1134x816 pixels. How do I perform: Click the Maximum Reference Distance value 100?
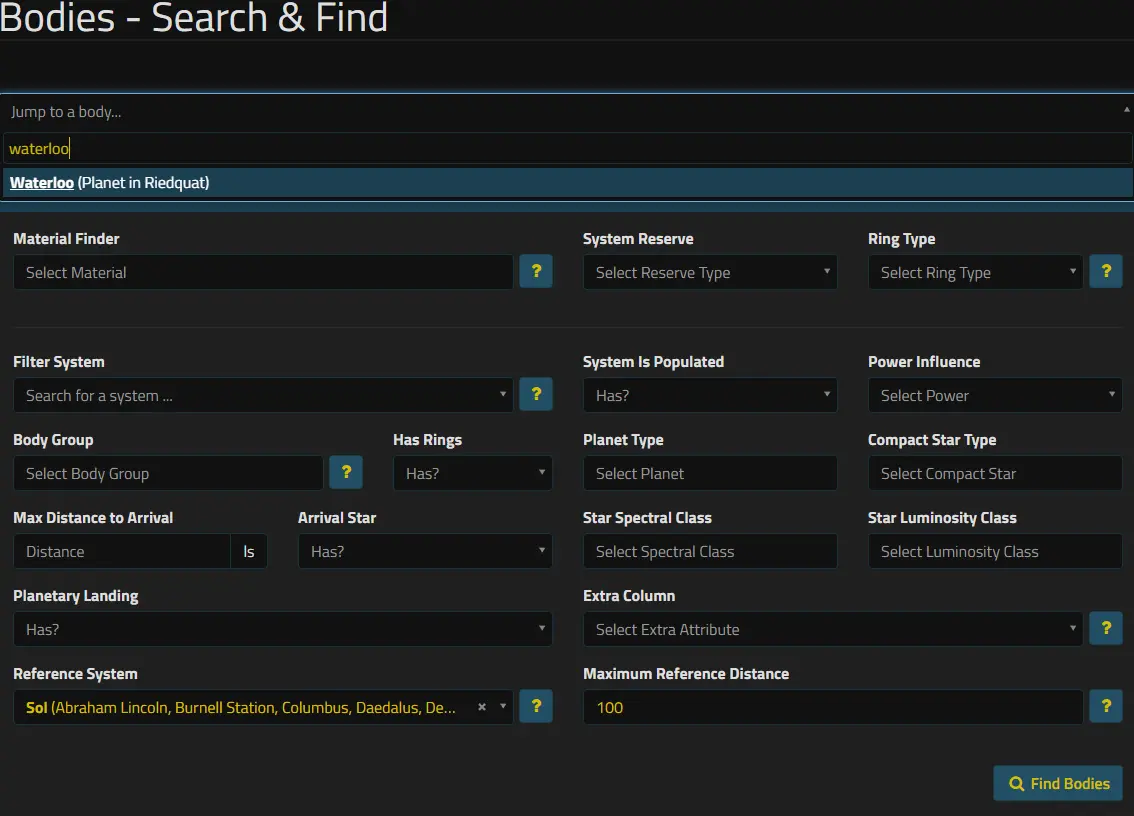(833, 707)
